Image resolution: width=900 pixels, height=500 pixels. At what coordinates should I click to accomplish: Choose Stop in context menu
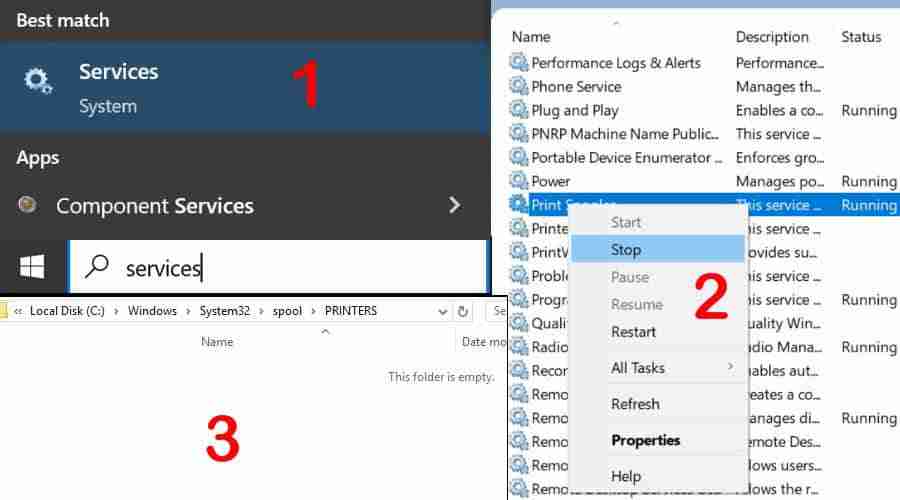(x=658, y=250)
